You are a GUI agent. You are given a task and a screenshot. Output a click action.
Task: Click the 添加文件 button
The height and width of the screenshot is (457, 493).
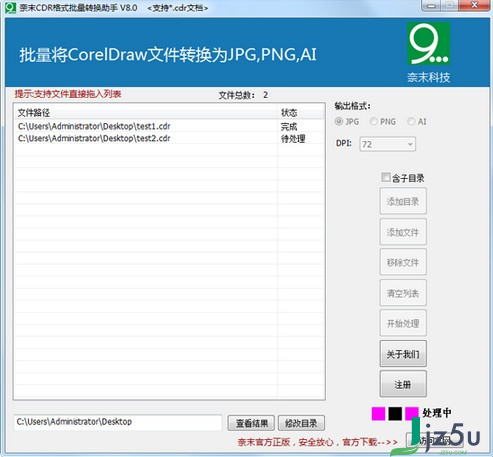pyautogui.click(x=403, y=232)
